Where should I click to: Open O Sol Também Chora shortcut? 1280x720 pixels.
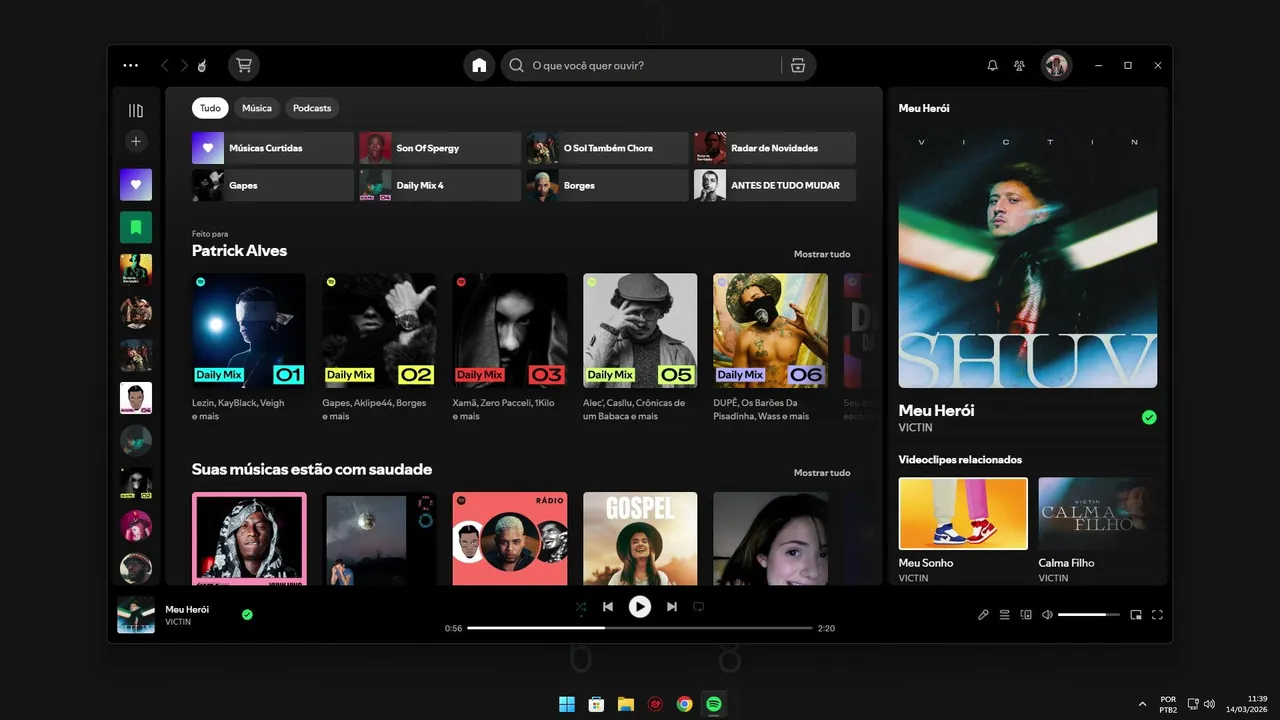(x=608, y=148)
